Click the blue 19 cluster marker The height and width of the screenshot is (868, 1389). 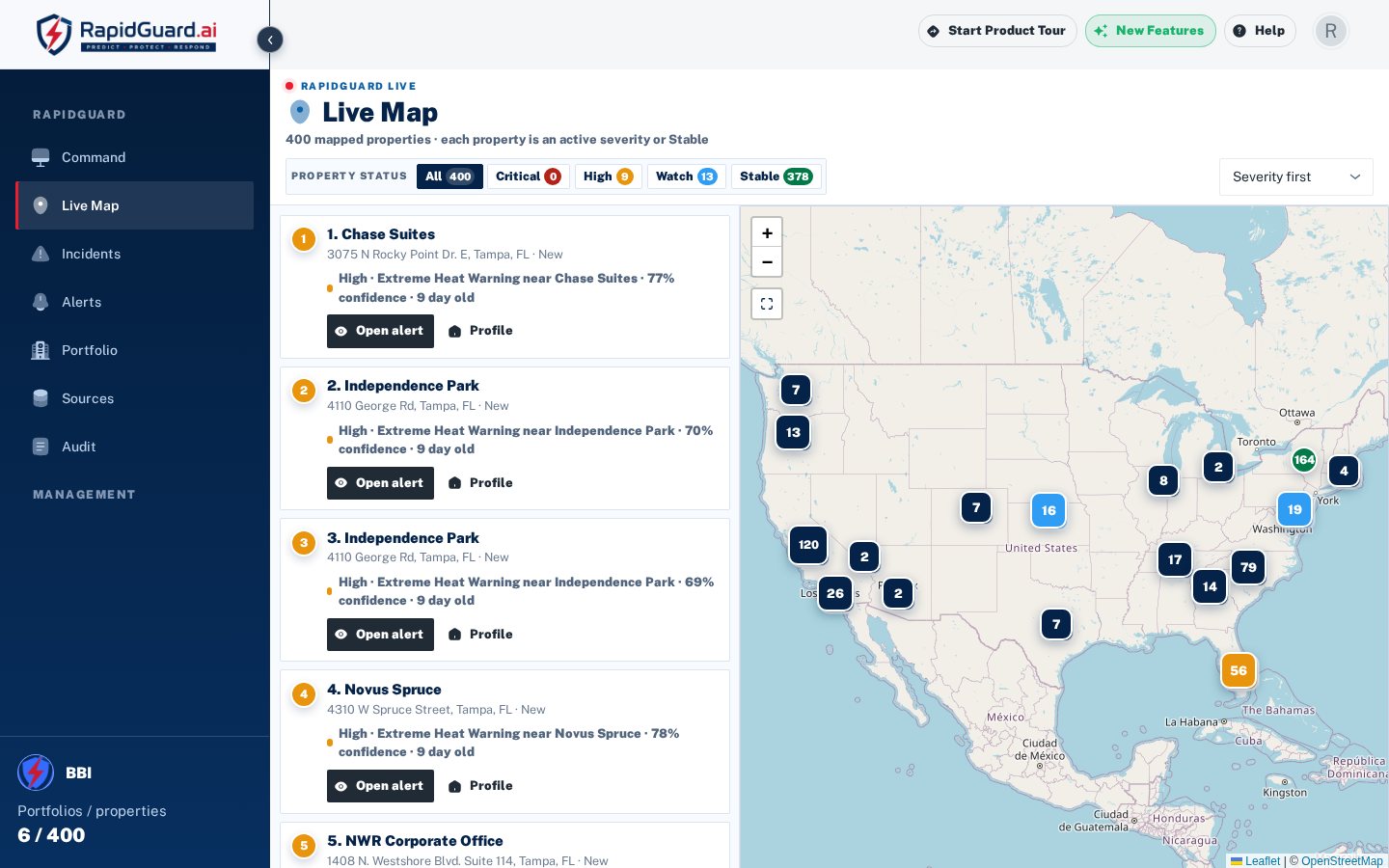[1294, 509]
